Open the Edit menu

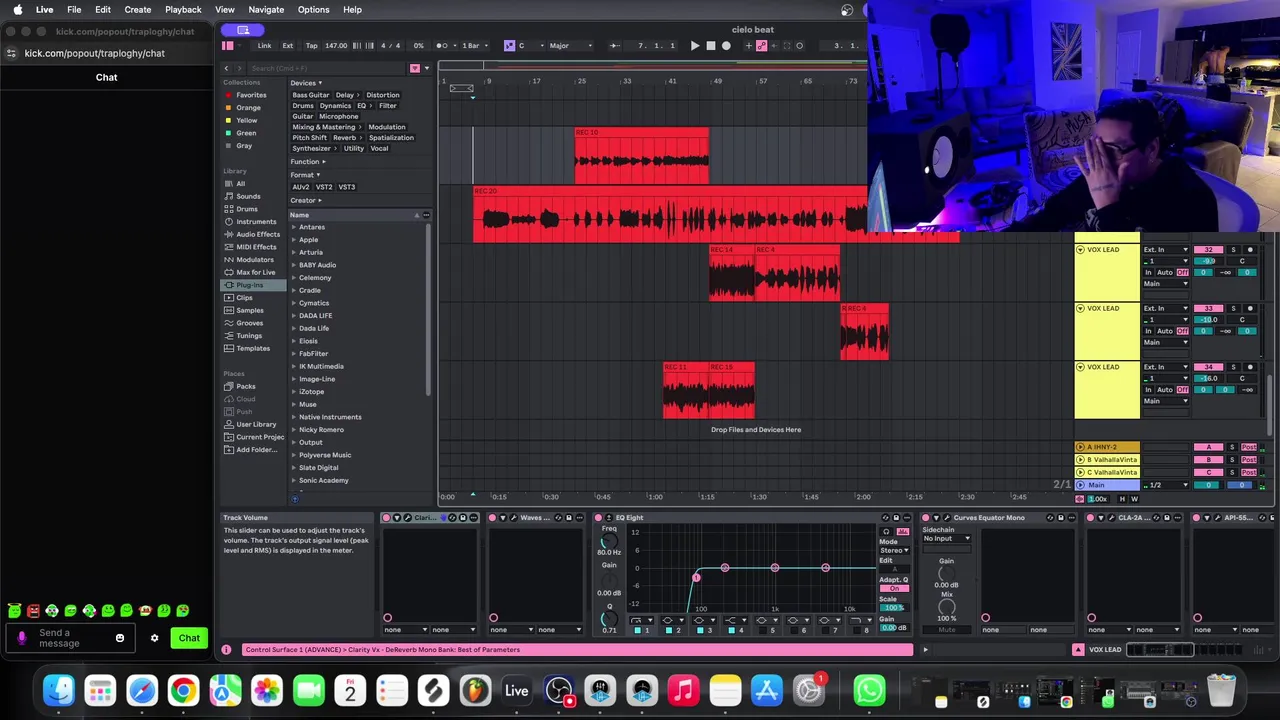103,9
